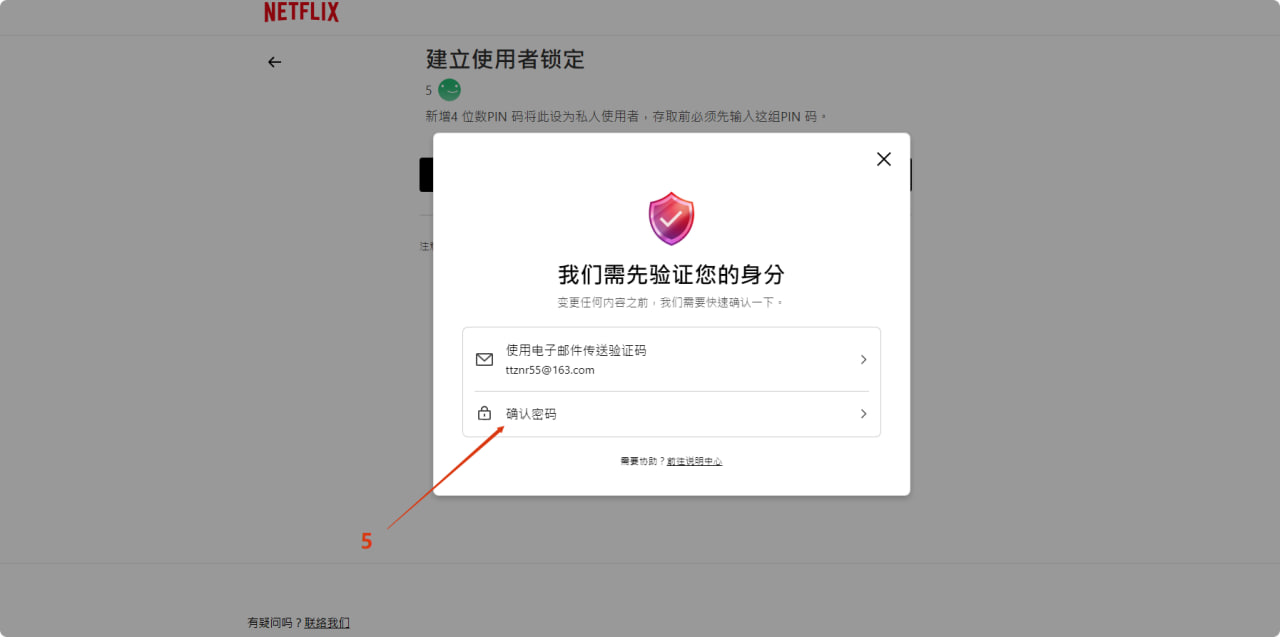
Task: Click the red number 5 annotation
Action: pos(366,541)
